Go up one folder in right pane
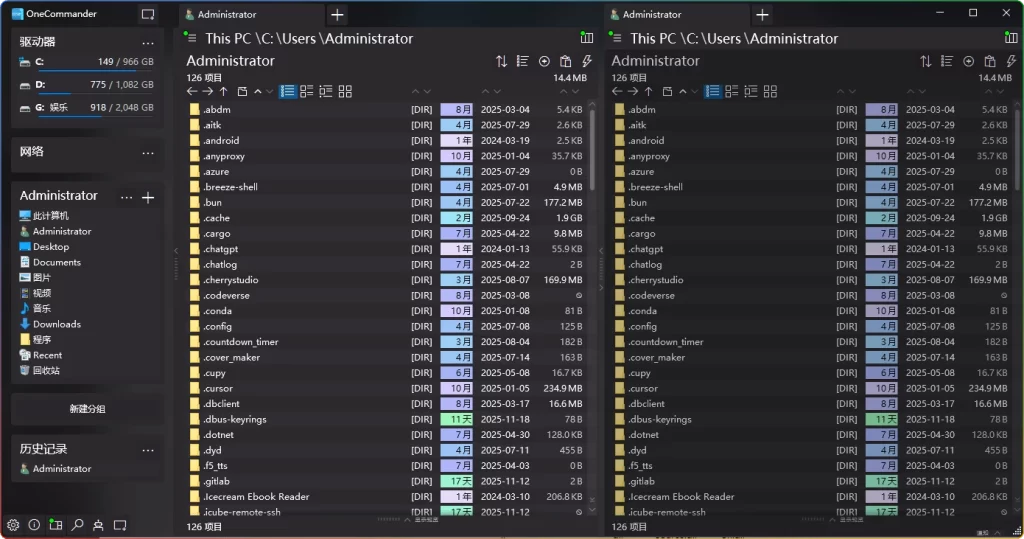The image size is (1024, 539). click(648, 91)
